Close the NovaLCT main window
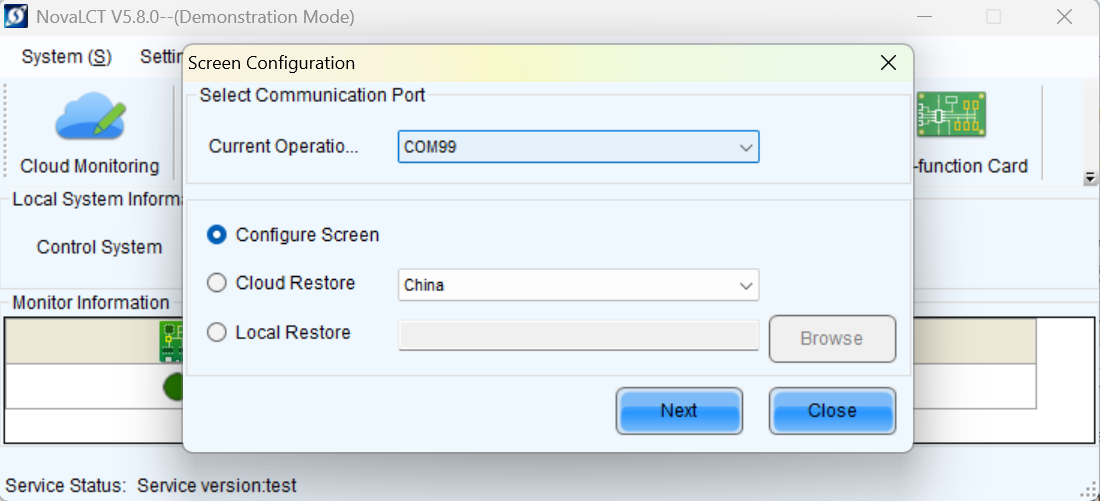 click(1064, 17)
